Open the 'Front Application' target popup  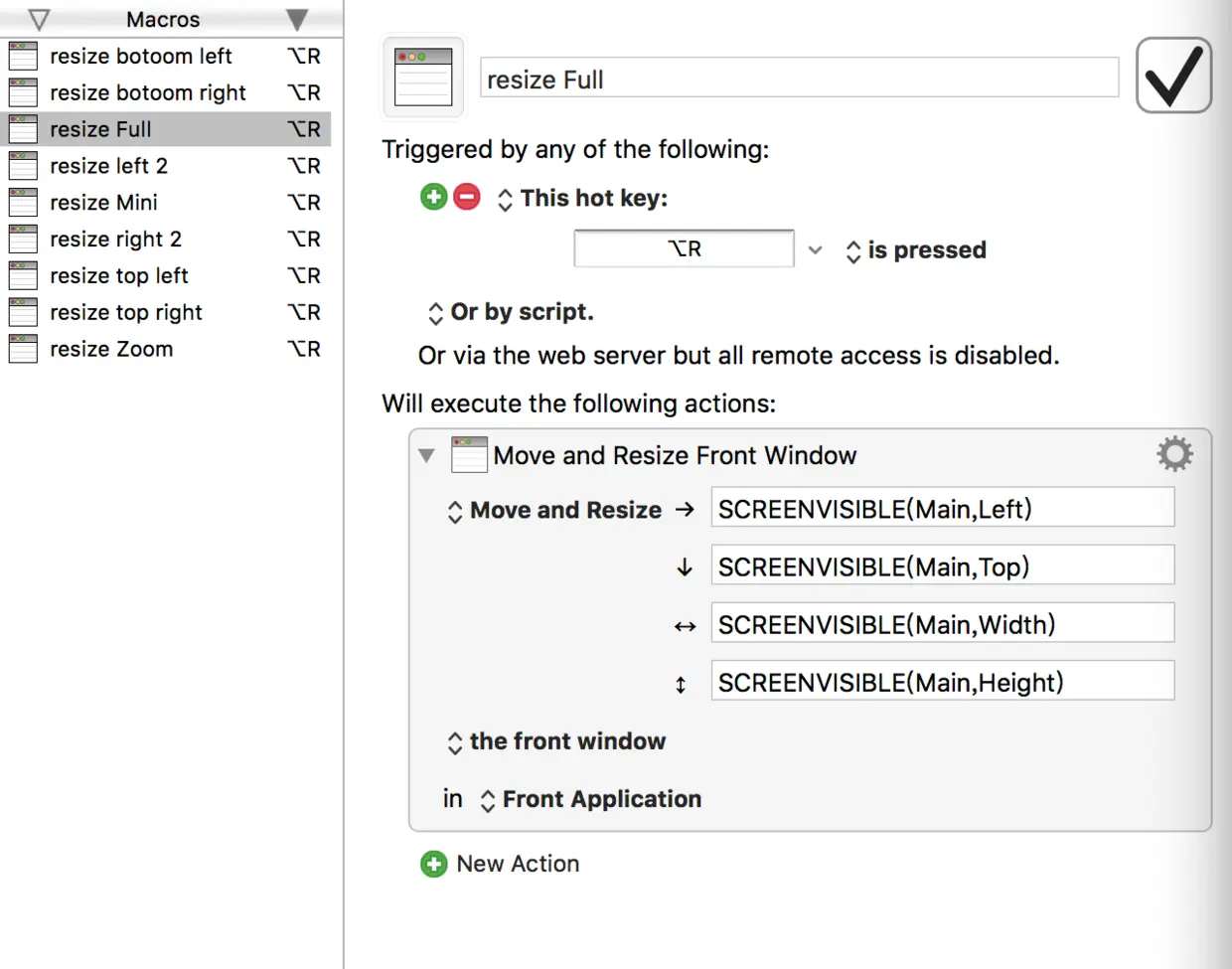[x=591, y=800]
